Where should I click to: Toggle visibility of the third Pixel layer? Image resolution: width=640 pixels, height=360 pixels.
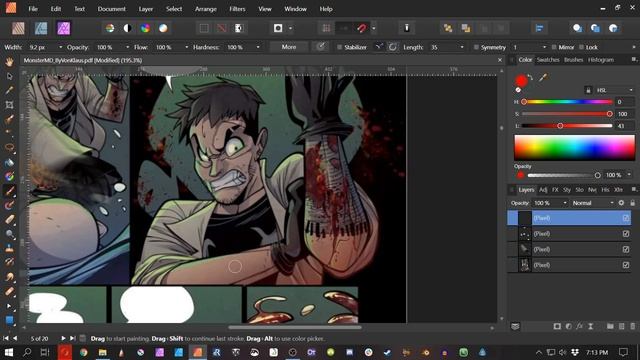(x=626, y=249)
